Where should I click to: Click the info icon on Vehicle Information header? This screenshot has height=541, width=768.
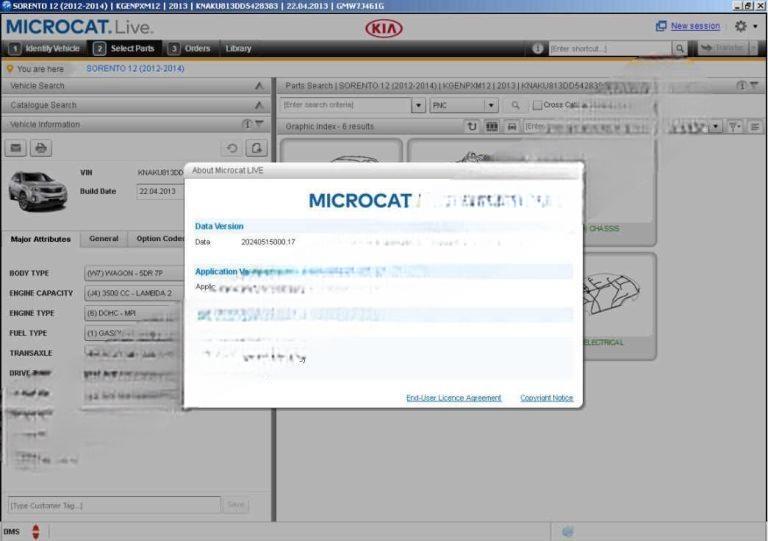(x=247, y=124)
